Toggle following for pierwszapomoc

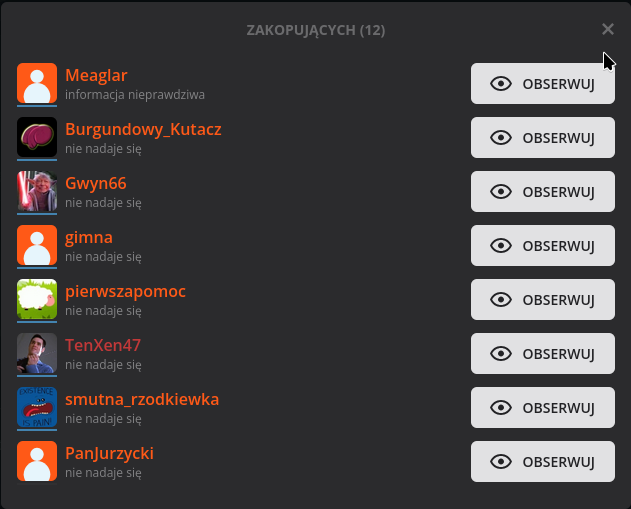click(x=542, y=300)
